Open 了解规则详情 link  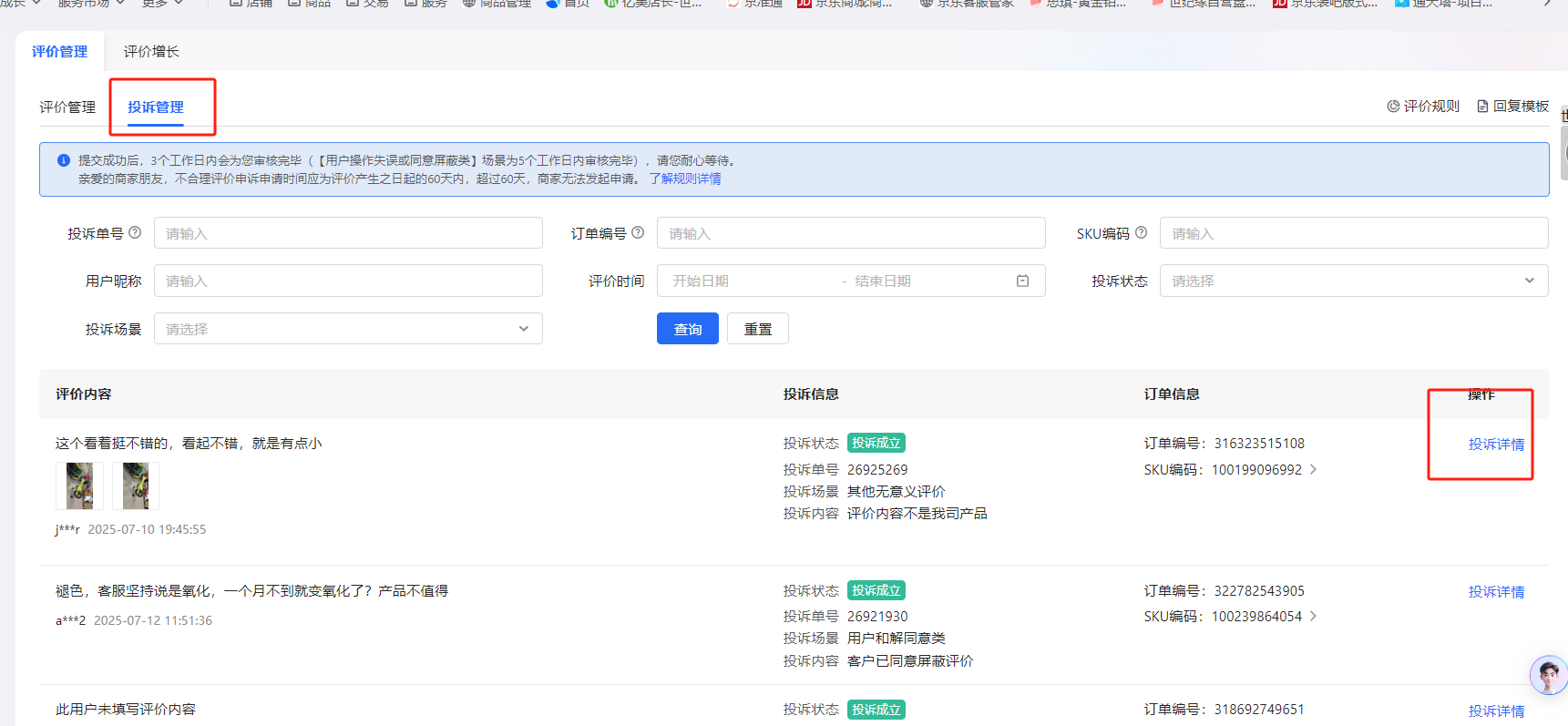(684, 179)
